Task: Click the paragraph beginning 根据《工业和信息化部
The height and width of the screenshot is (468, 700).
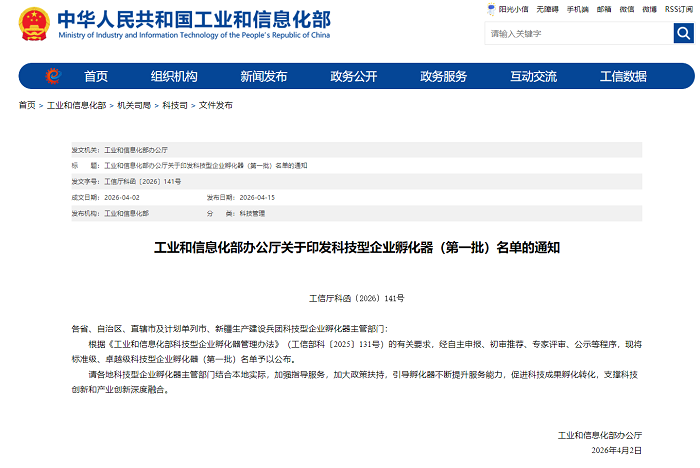Action: 357,352
